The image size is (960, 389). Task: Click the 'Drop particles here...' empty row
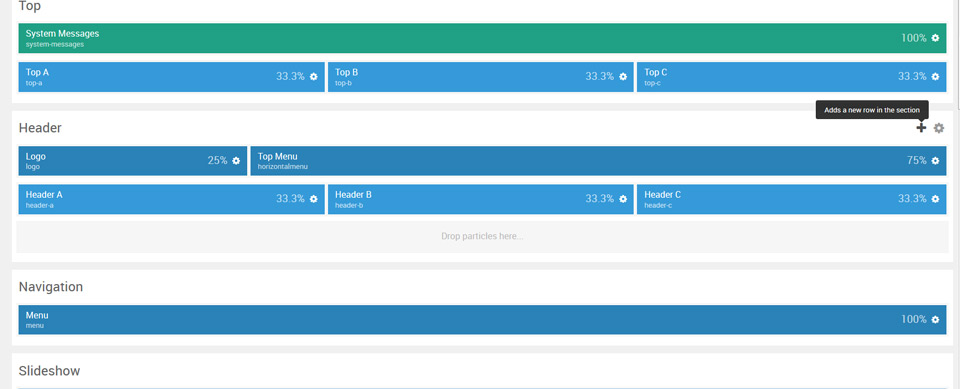pyautogui.click(x=482, y=236)
